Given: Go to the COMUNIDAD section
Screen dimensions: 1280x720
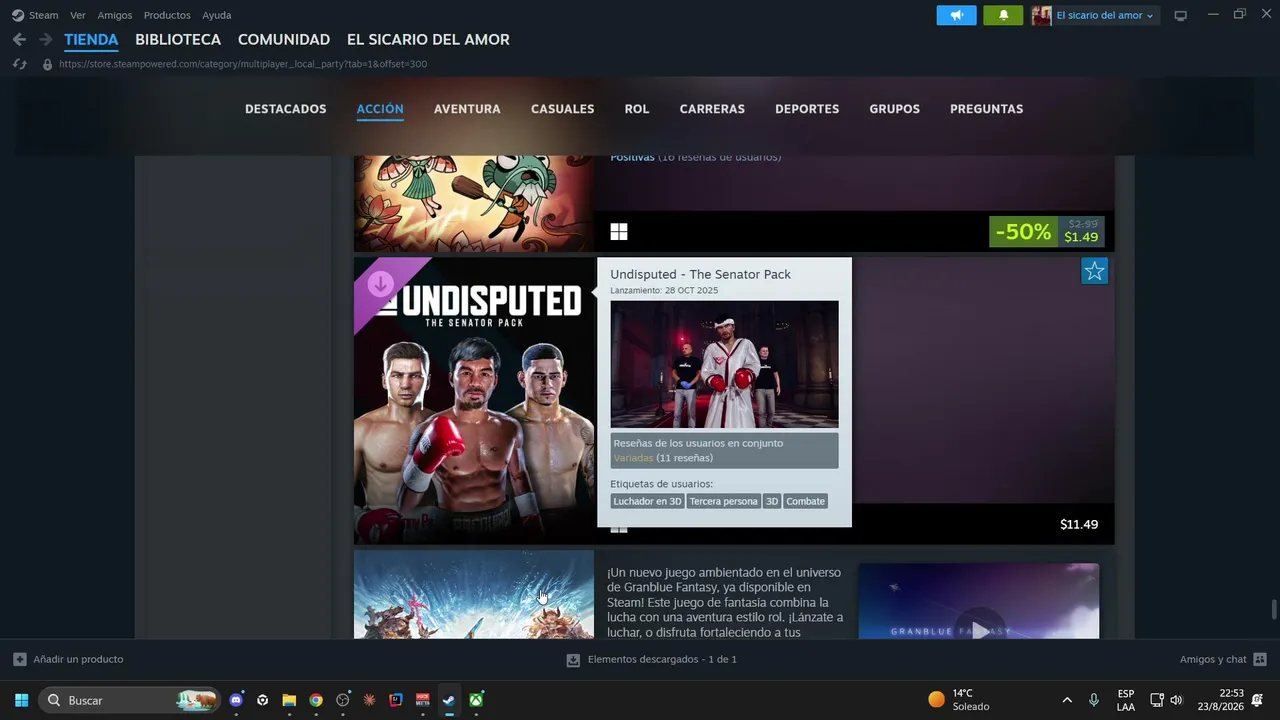Looking at the screenshot, I should 284,40.
